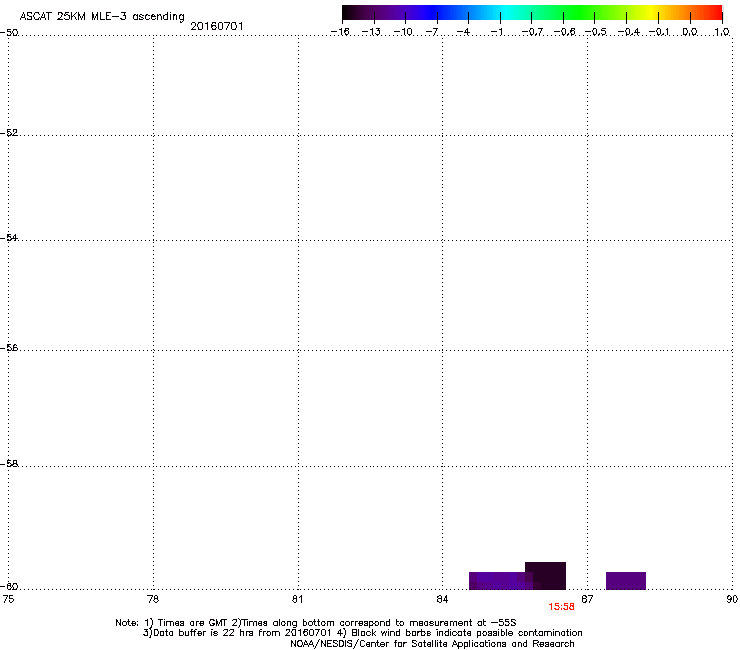Click the 81 longitude axis label
The width and height of the screenshot is (740, 650).
pos(297,599)
